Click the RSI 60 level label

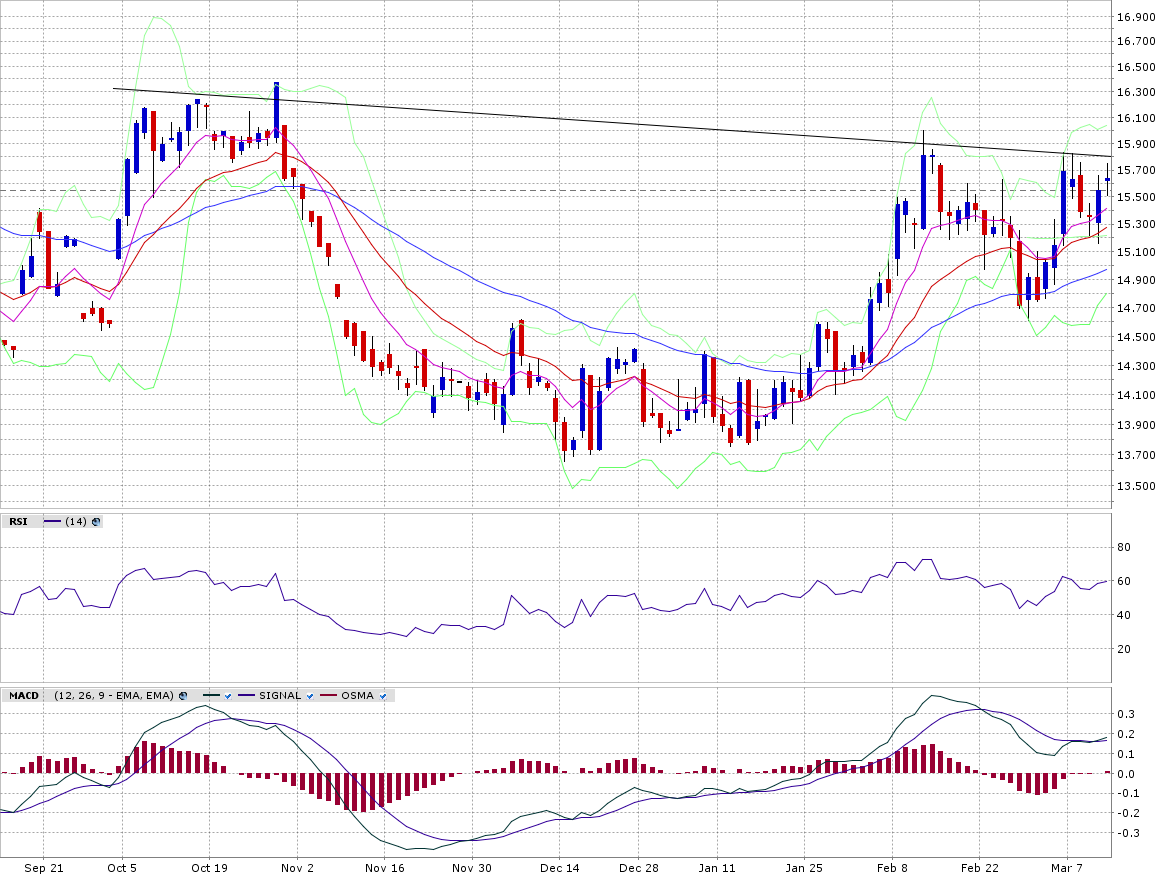pyautogui.click(x=1124, y=581)
